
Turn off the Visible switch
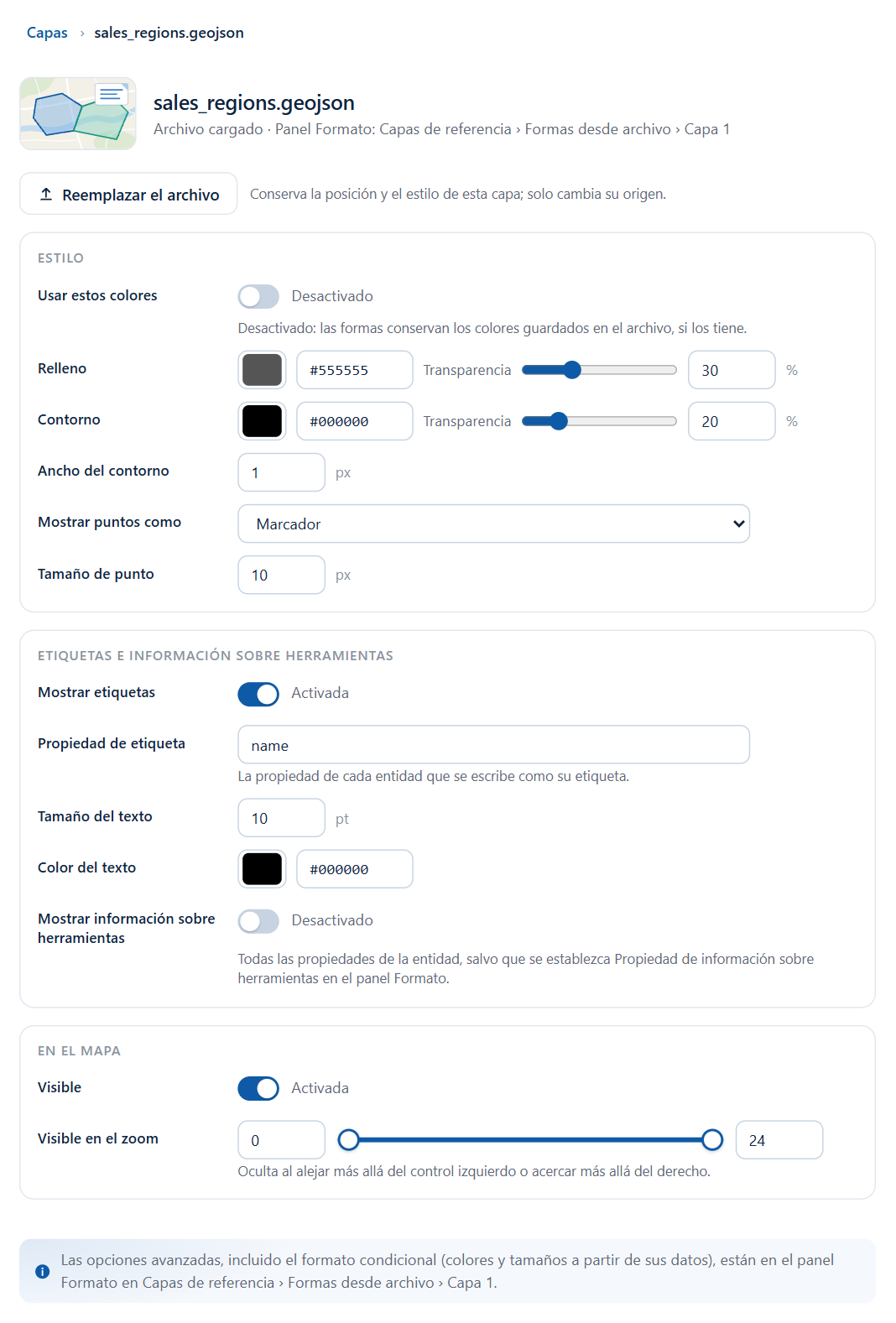tap(258, 1088)
